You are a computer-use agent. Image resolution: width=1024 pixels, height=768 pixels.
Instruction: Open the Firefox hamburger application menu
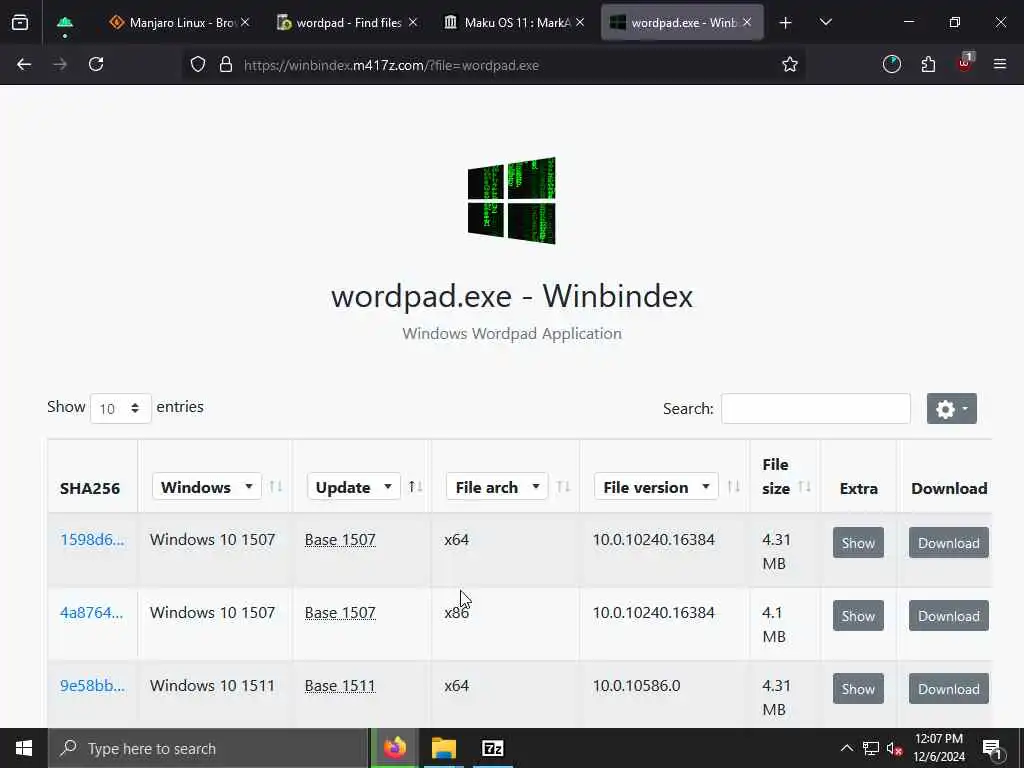coord(1000,65)
